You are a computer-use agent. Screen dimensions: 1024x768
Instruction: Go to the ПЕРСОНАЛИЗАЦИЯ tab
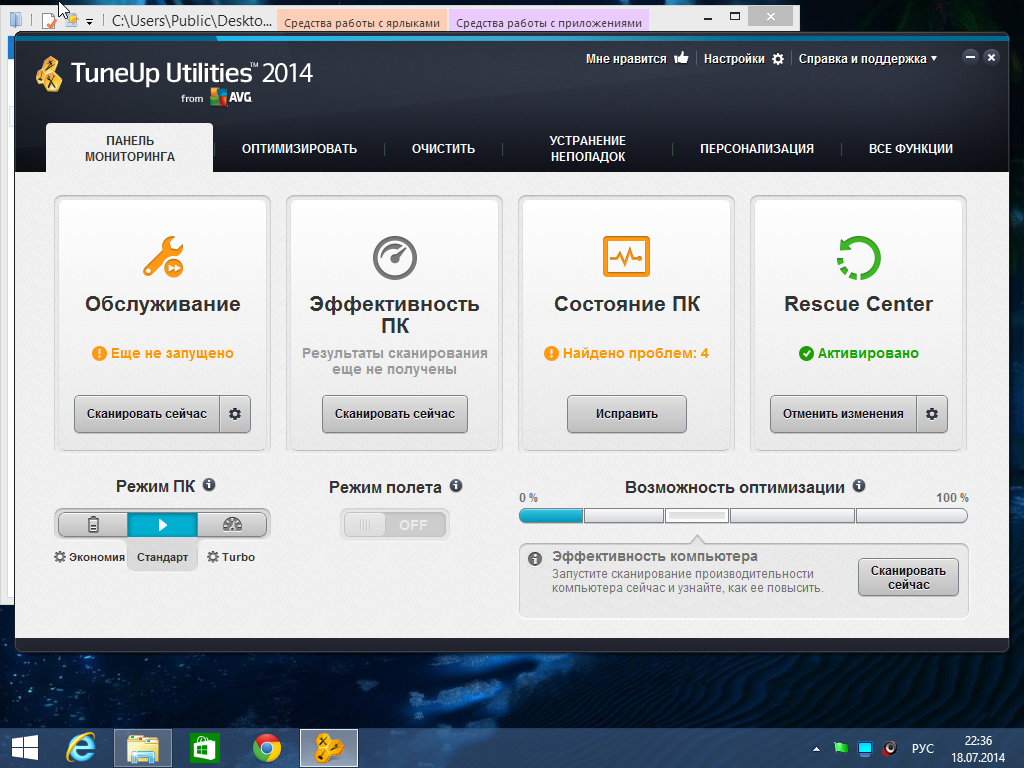click(757, 149)
